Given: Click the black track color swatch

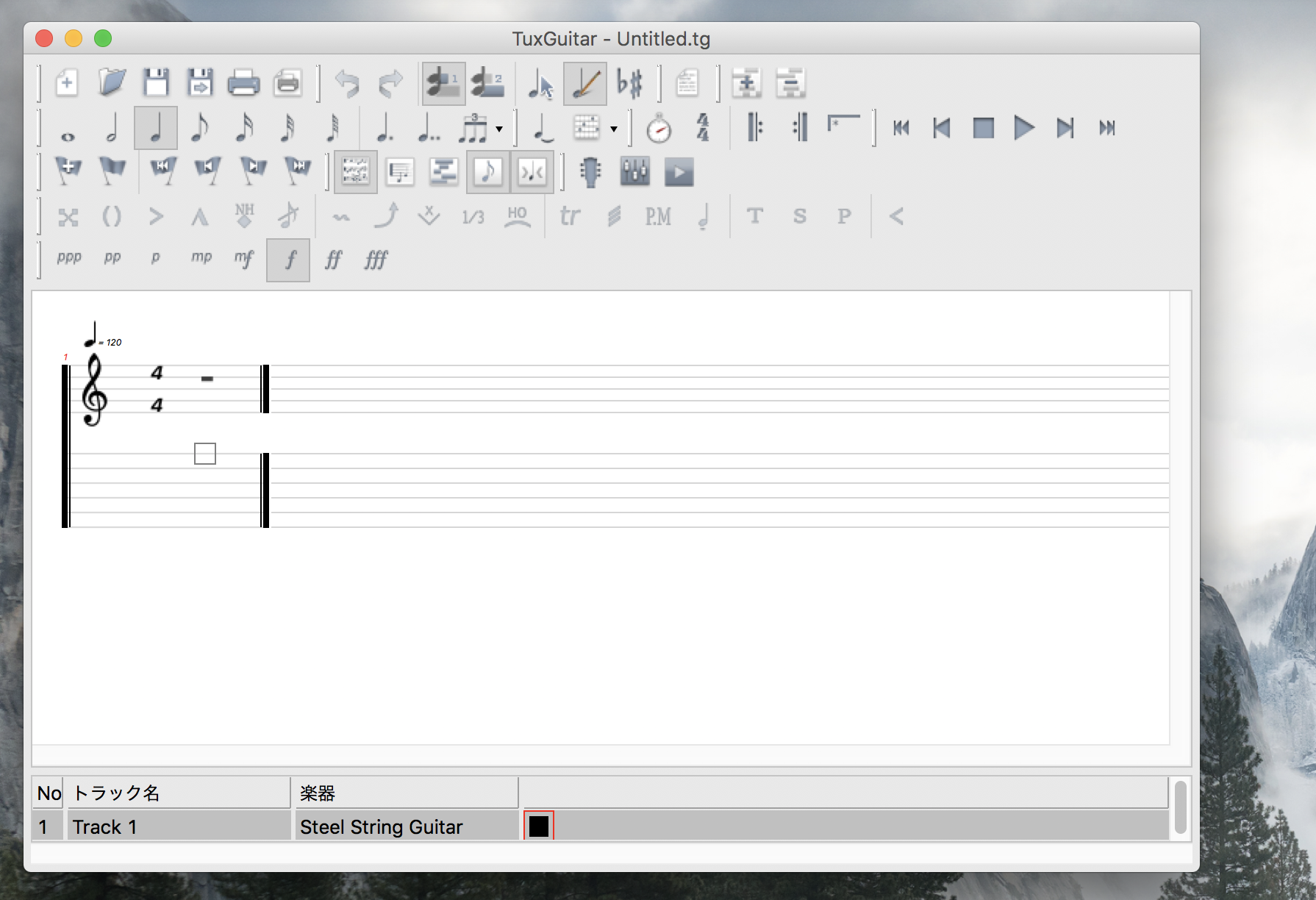Looking at the screenshot, I should pyautogui.click(x=539, y=826).
